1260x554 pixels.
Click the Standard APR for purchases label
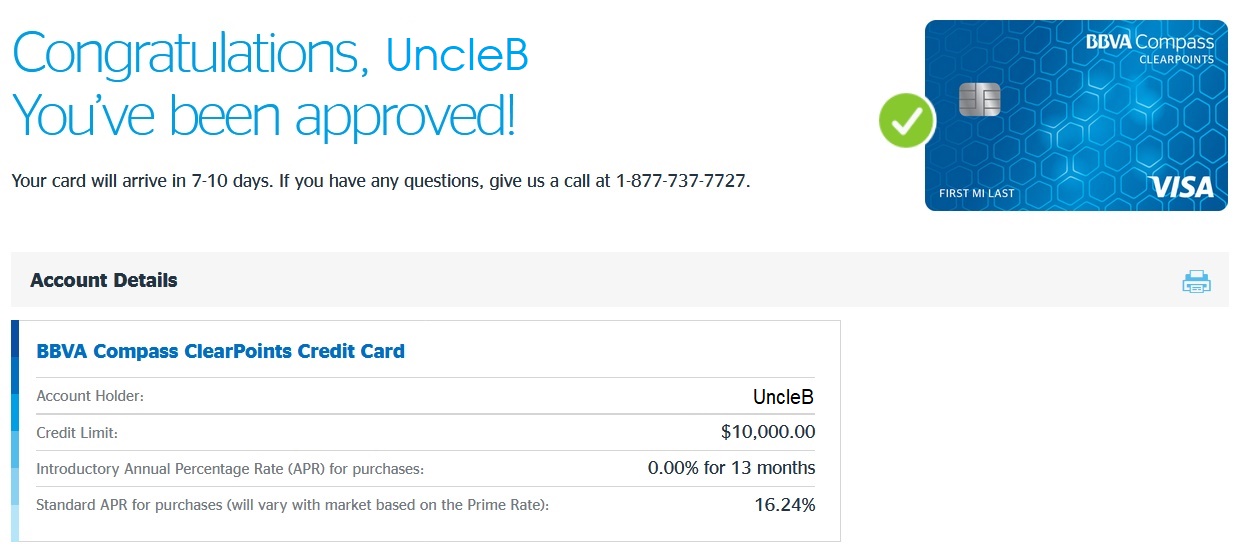[x=292, y=505]
